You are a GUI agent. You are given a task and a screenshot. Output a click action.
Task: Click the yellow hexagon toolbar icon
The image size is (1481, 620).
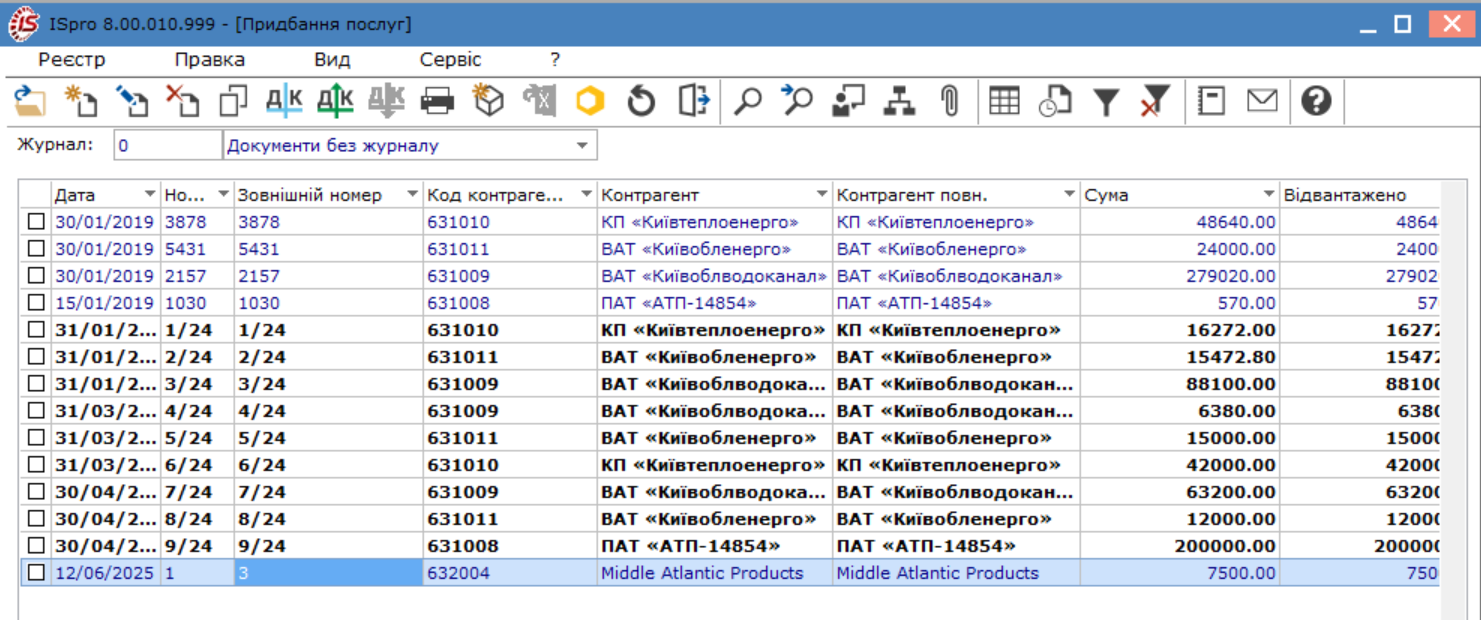coord(590,101)
